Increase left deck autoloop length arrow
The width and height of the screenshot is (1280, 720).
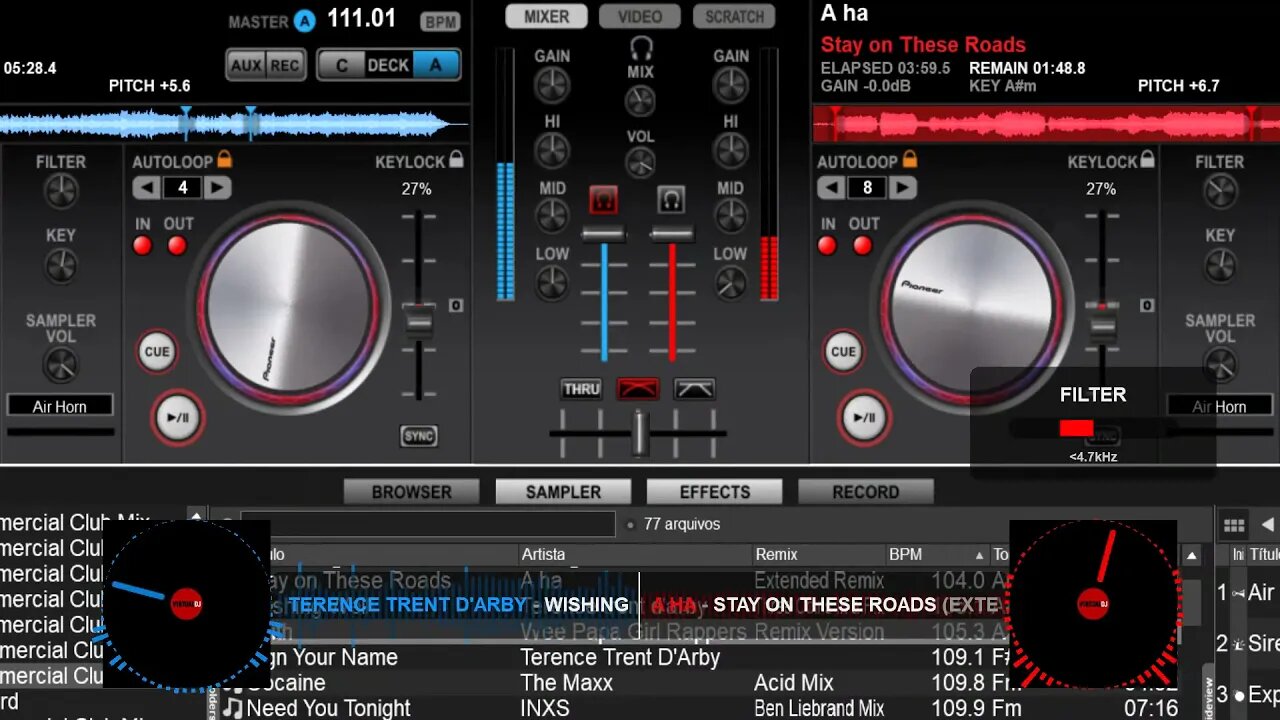click(x=218, y=187)
